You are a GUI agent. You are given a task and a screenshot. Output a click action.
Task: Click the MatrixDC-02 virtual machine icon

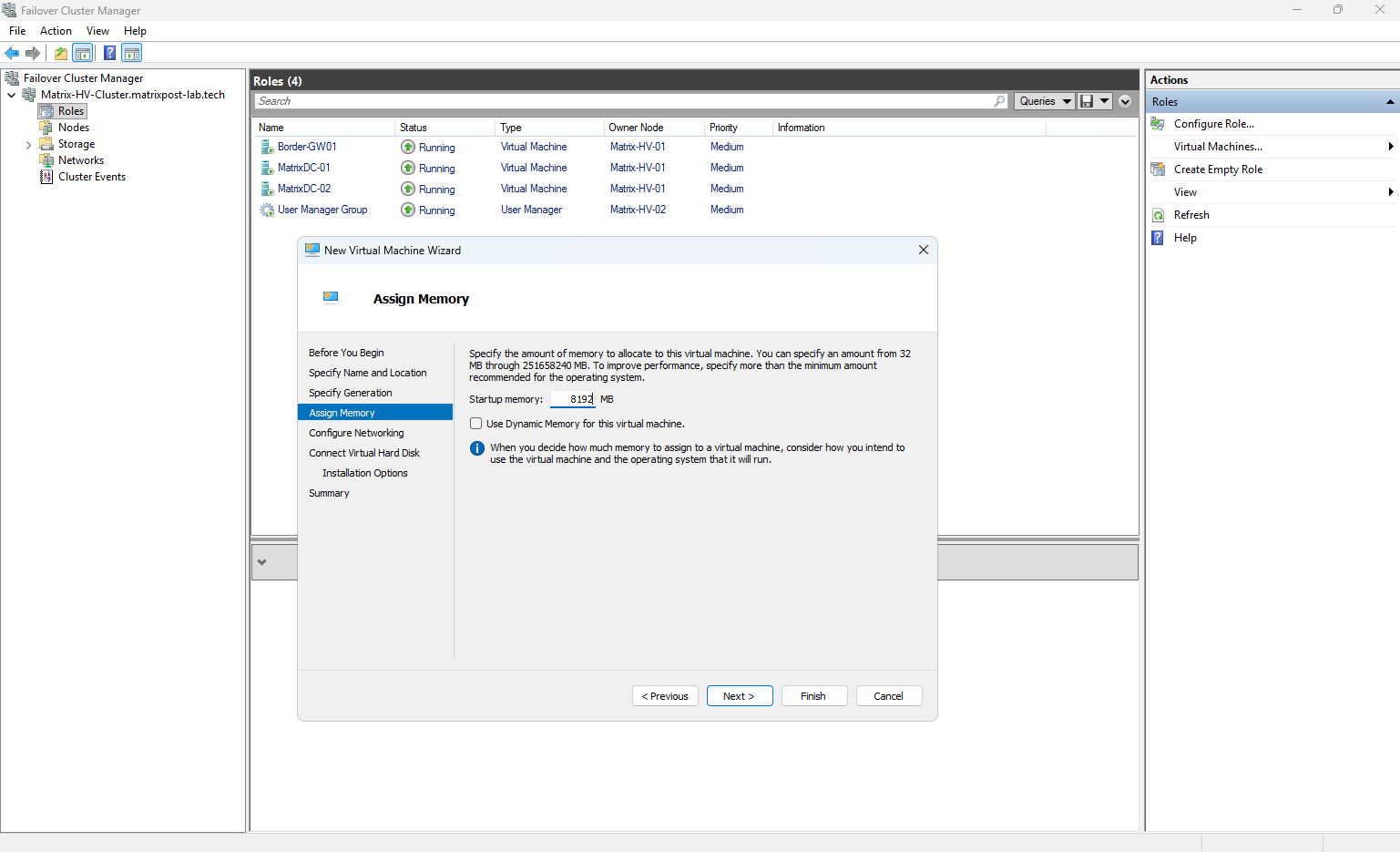coord(267,189)
